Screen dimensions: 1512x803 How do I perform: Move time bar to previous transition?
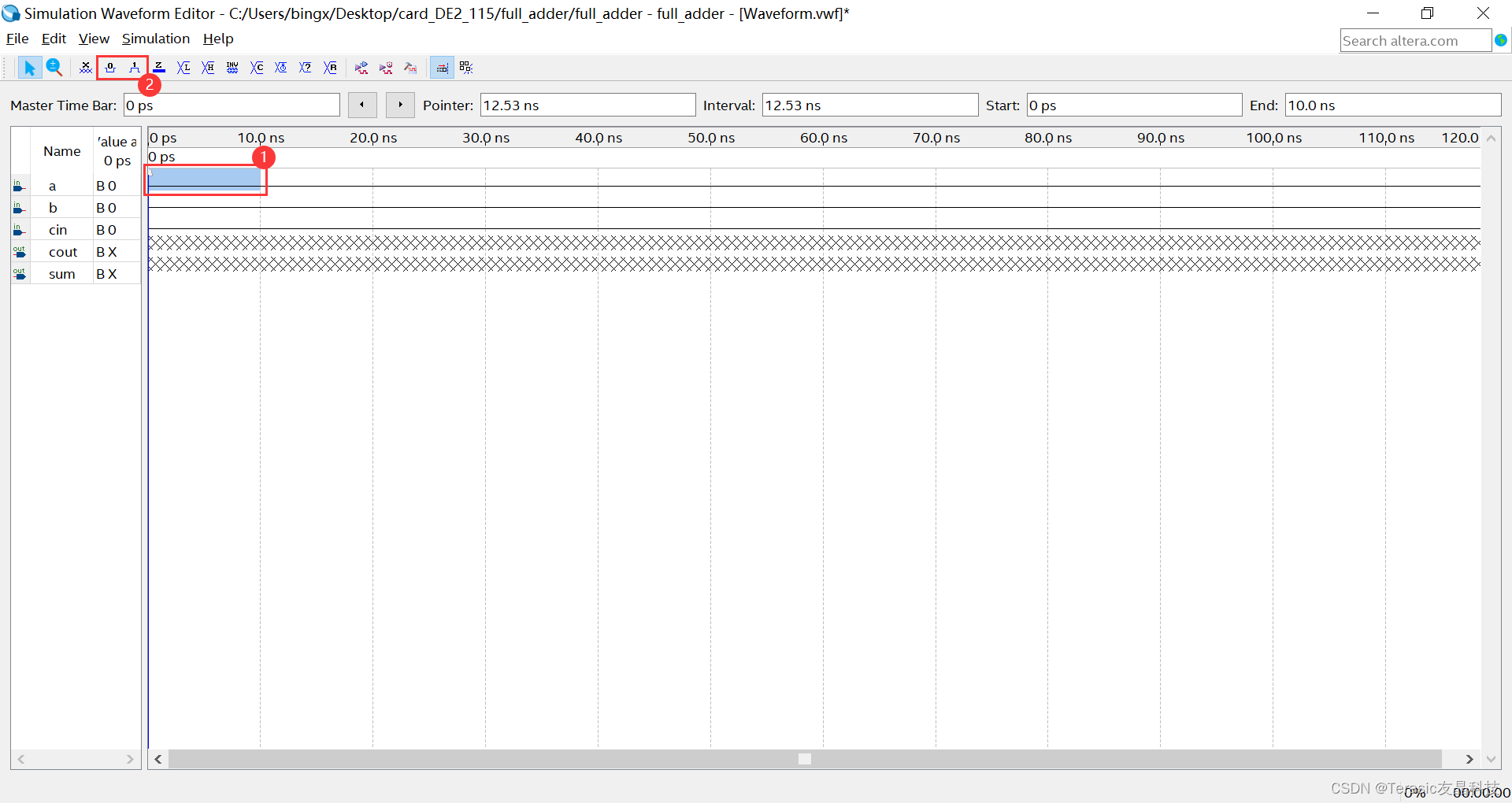click(362, 105)
